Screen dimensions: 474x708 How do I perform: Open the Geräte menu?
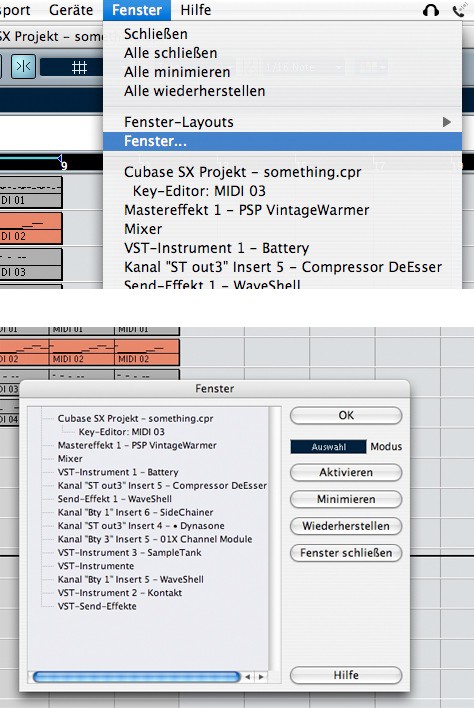coord(71,10)
